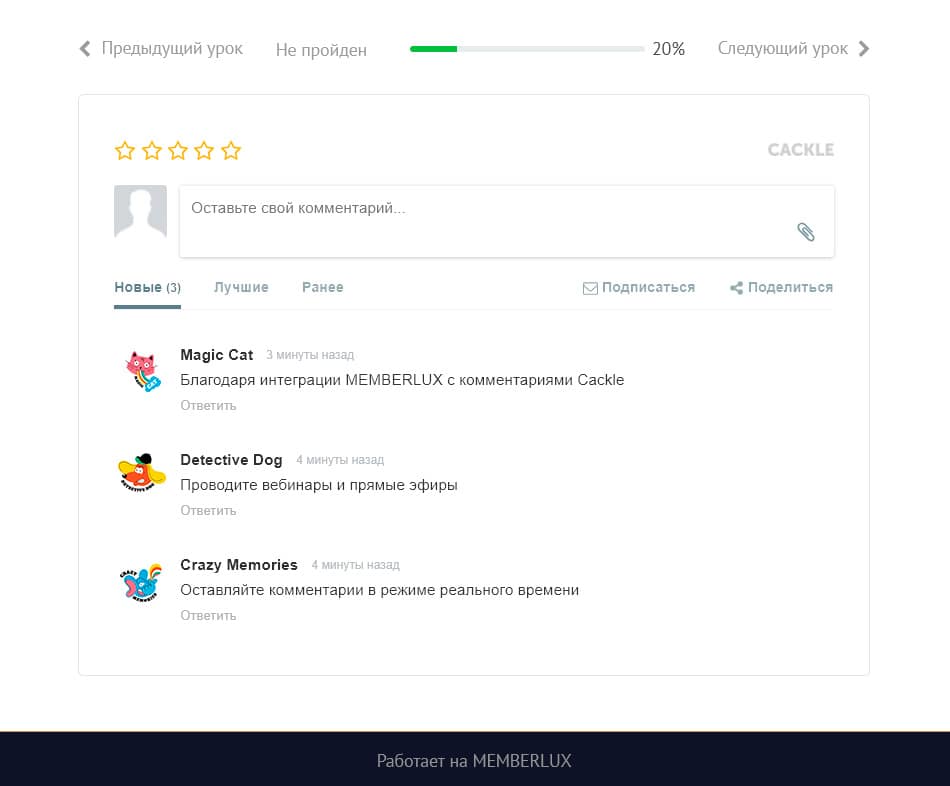This screenshot has height=786, width=950.
Task: Select the Новые (3) tab
Action: [x=147, y=287]
